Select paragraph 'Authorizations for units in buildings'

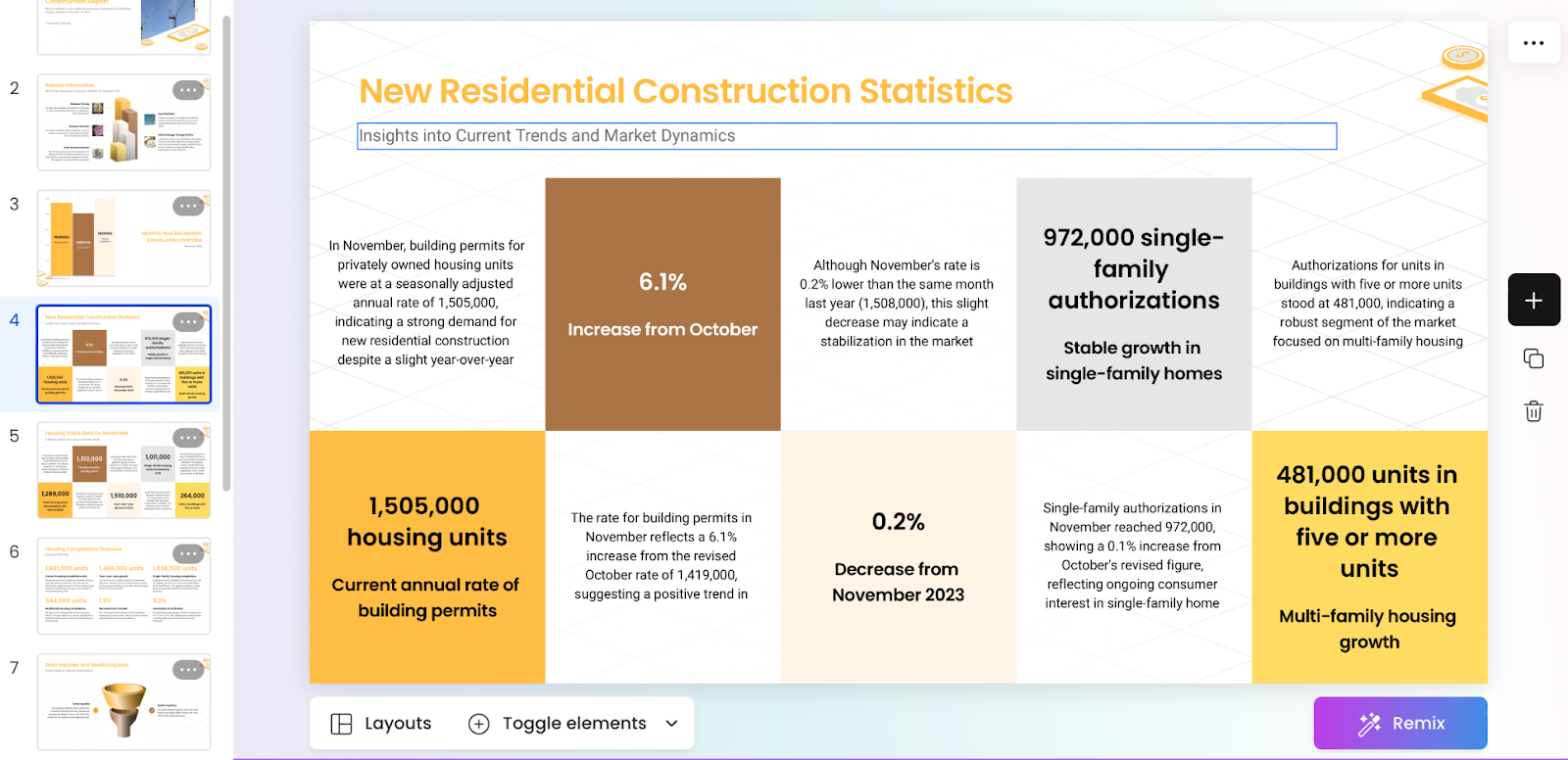tap(1368, 303)
